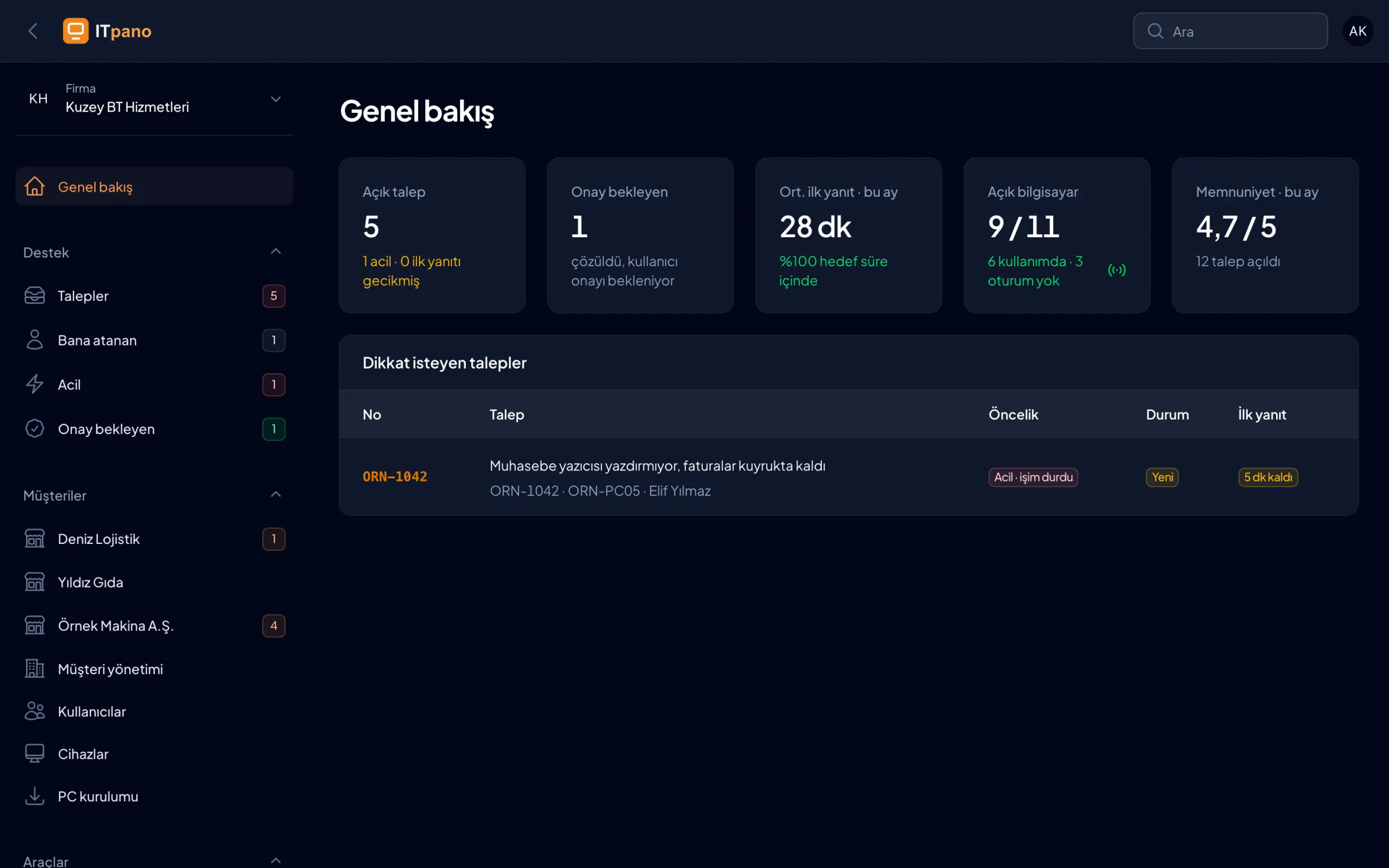Click the Talepler count badge 5
Viewport: 1389px width, 868px height.
[274, 296]
